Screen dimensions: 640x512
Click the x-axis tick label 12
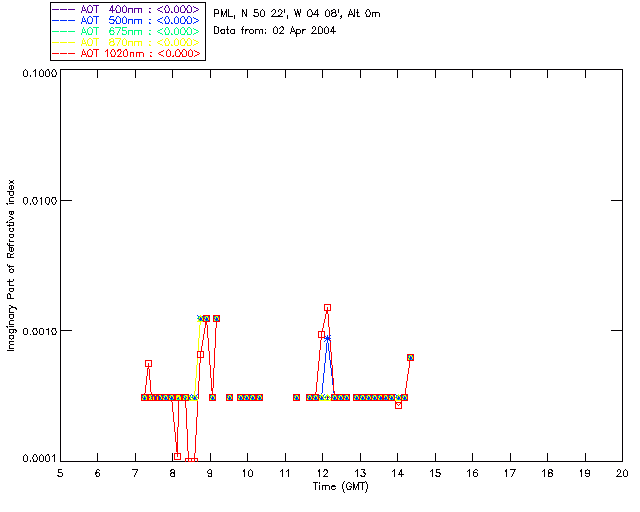[x=322, y=473]
